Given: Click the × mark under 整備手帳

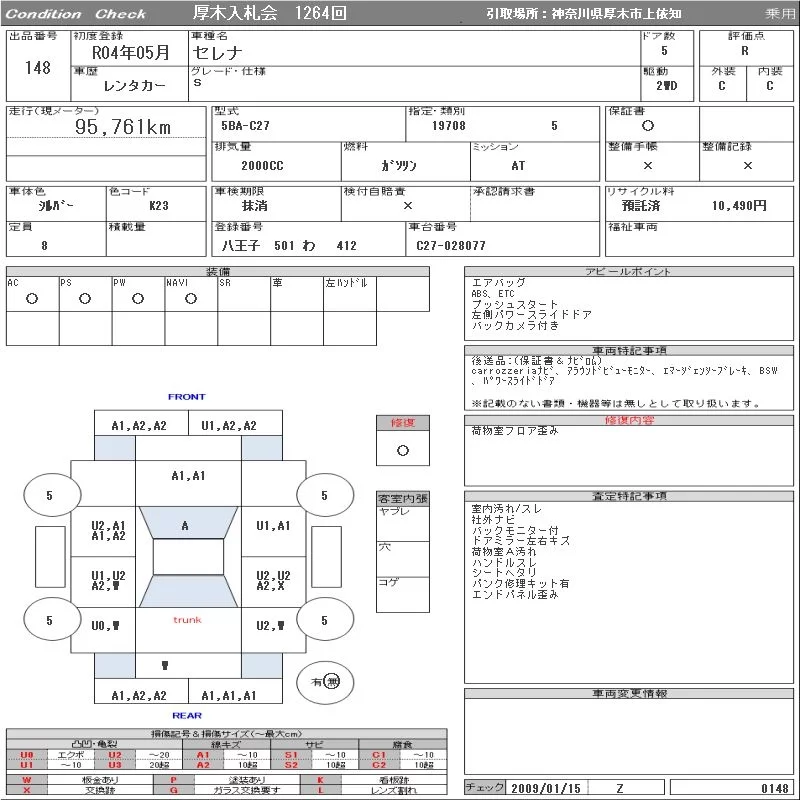Looking at the screenshot, I should (647, 165).
